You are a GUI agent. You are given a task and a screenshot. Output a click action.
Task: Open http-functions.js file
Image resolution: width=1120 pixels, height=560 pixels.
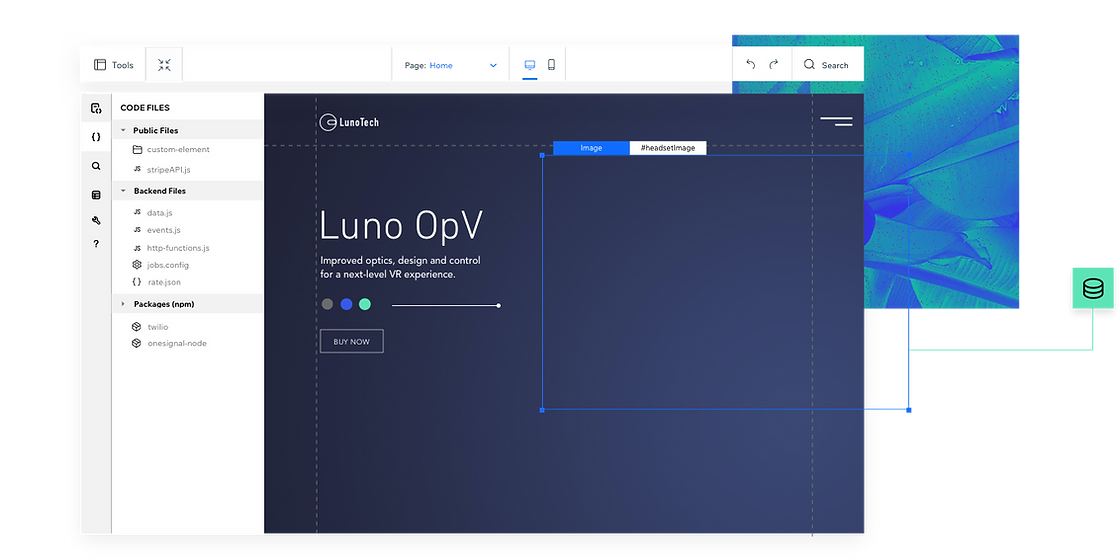coord(178,248)
